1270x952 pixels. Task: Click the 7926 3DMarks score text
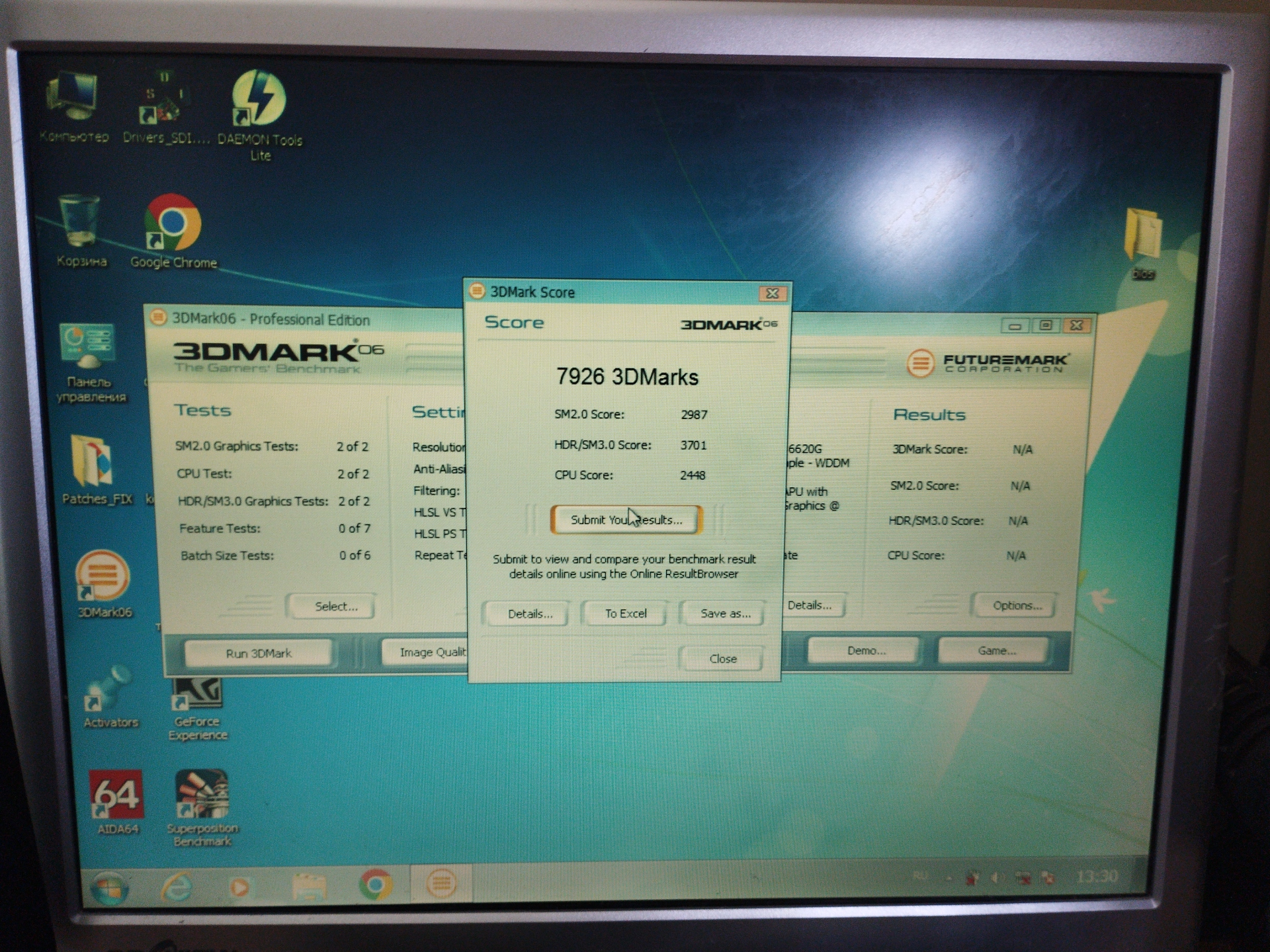point(626,377)
